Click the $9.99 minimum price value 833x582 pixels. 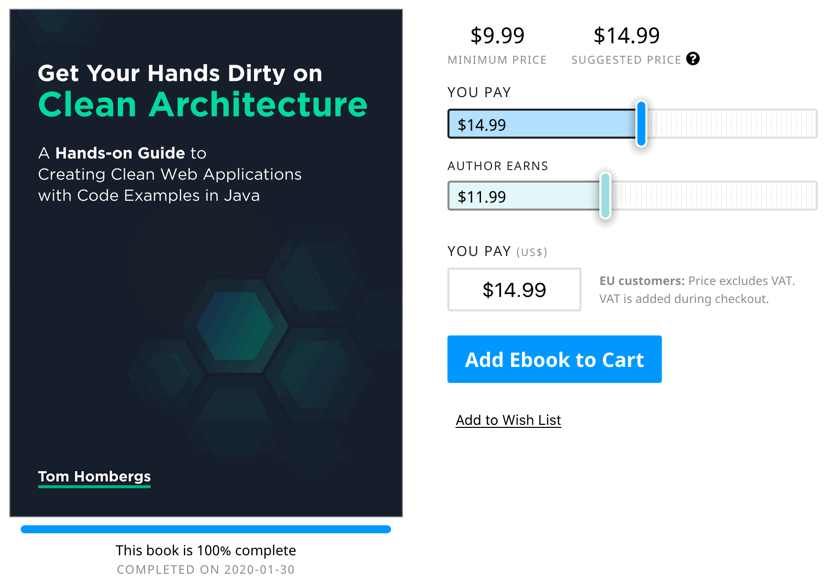click(497, 36)
